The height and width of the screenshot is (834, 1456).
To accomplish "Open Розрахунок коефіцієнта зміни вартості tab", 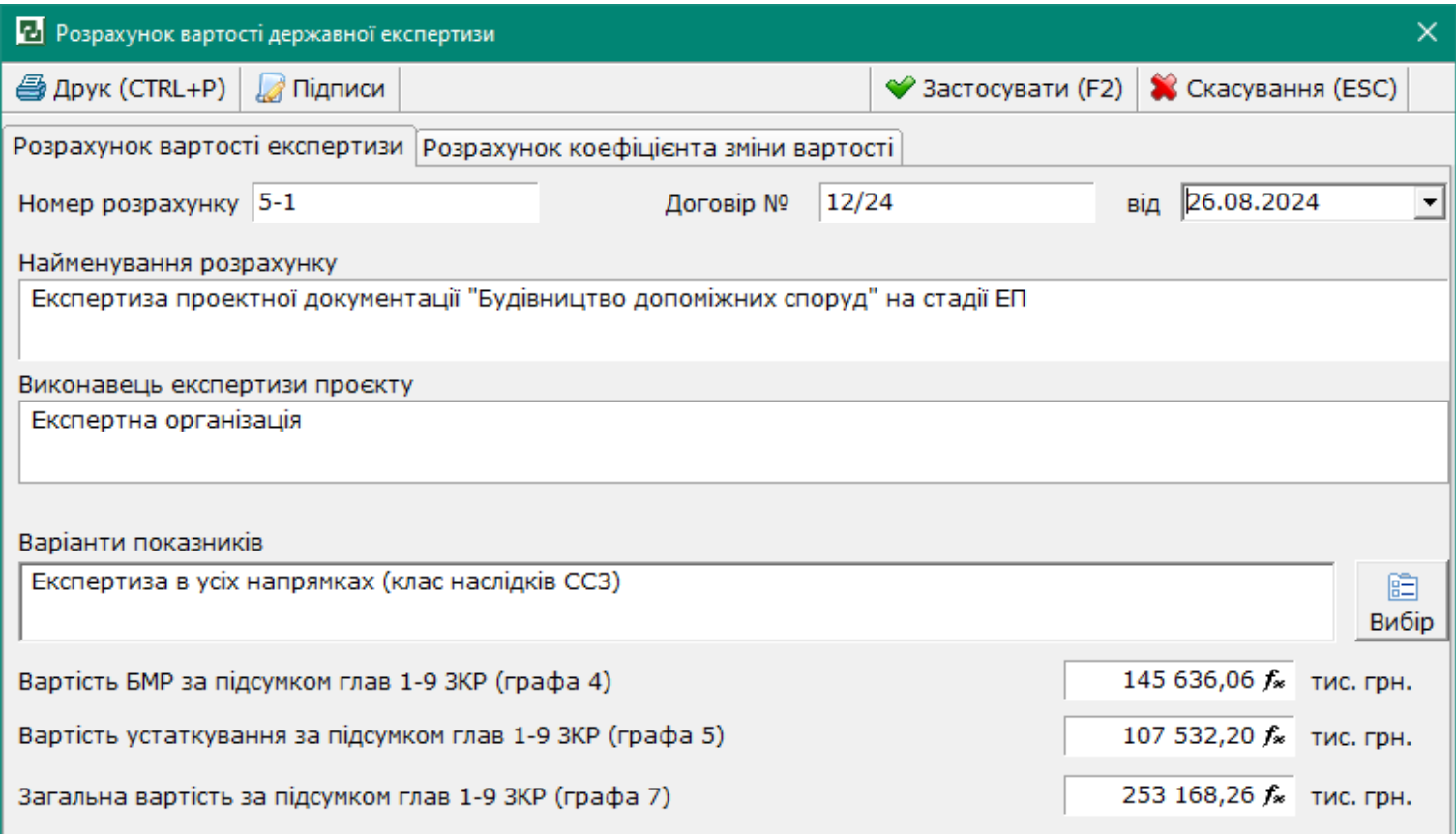I will tap(658, 148).
